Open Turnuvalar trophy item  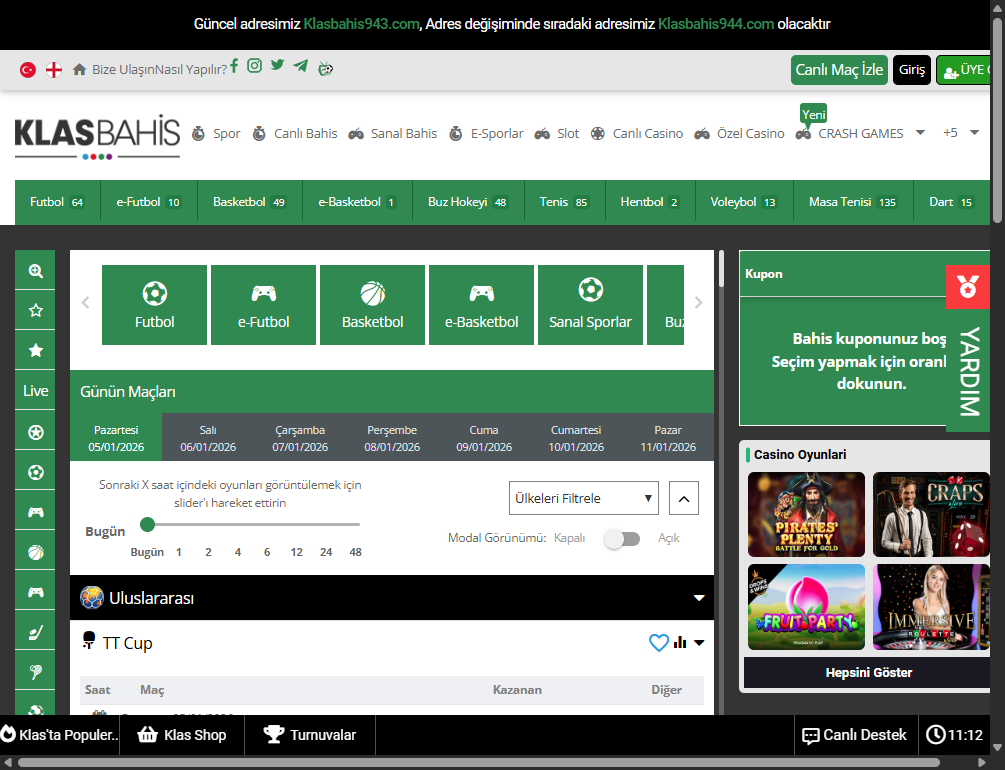310,735
